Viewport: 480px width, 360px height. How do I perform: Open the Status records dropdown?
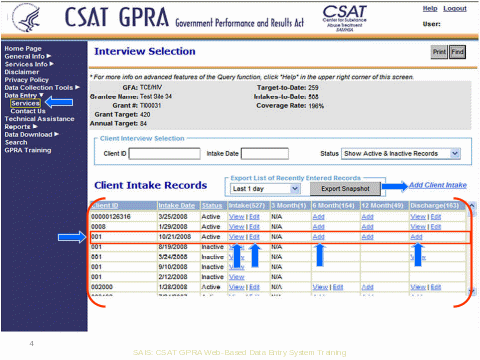coord(401,154)
